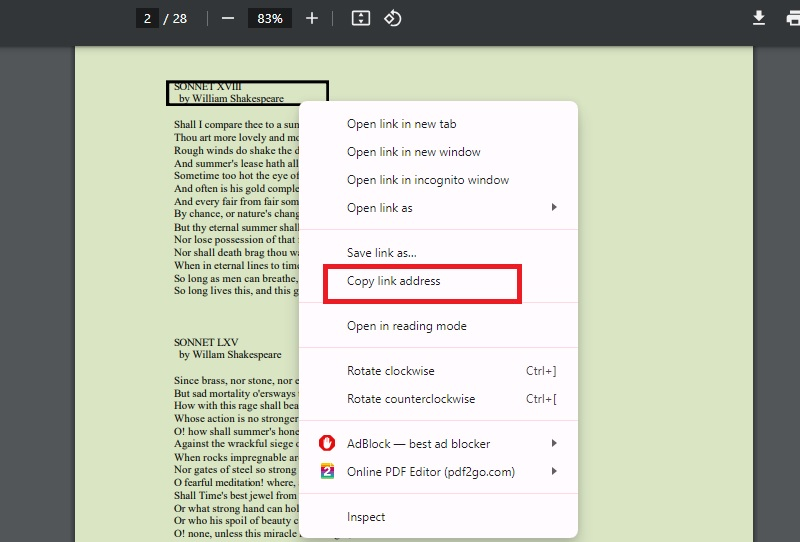Click the line starting 'Shall I compare thee'
This screenshot has width=800, height=542.
236,125
